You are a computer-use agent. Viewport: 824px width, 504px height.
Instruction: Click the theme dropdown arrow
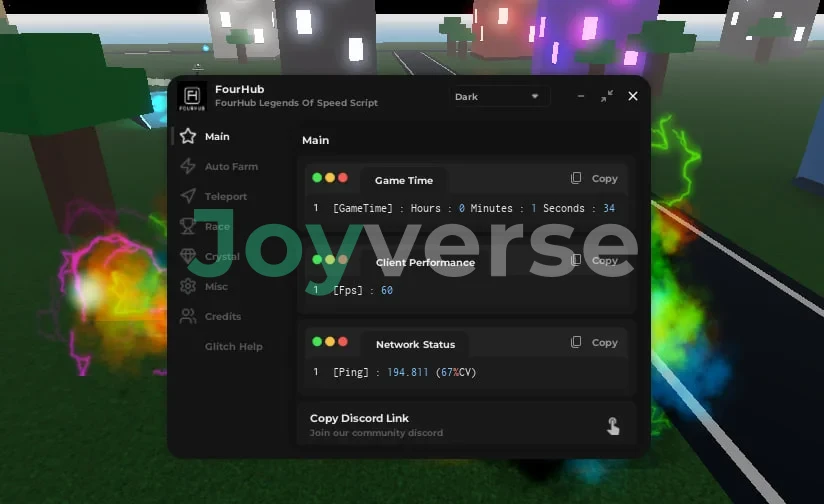[535, 97]
